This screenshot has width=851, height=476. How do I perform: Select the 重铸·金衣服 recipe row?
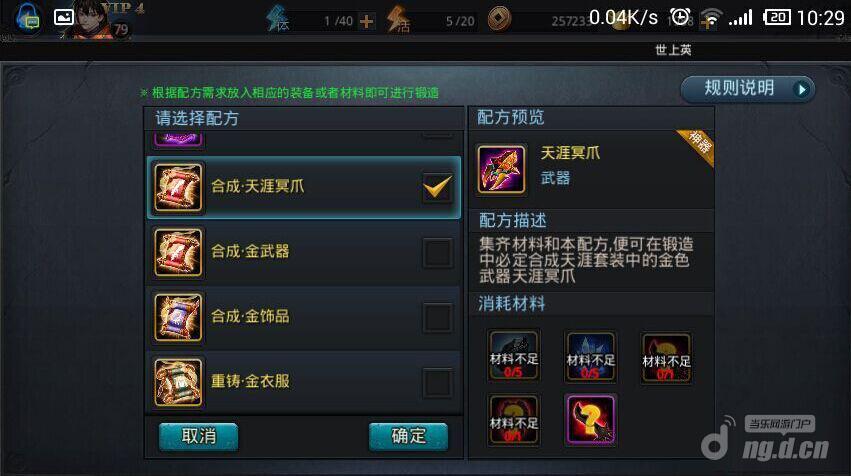[304, 383]
